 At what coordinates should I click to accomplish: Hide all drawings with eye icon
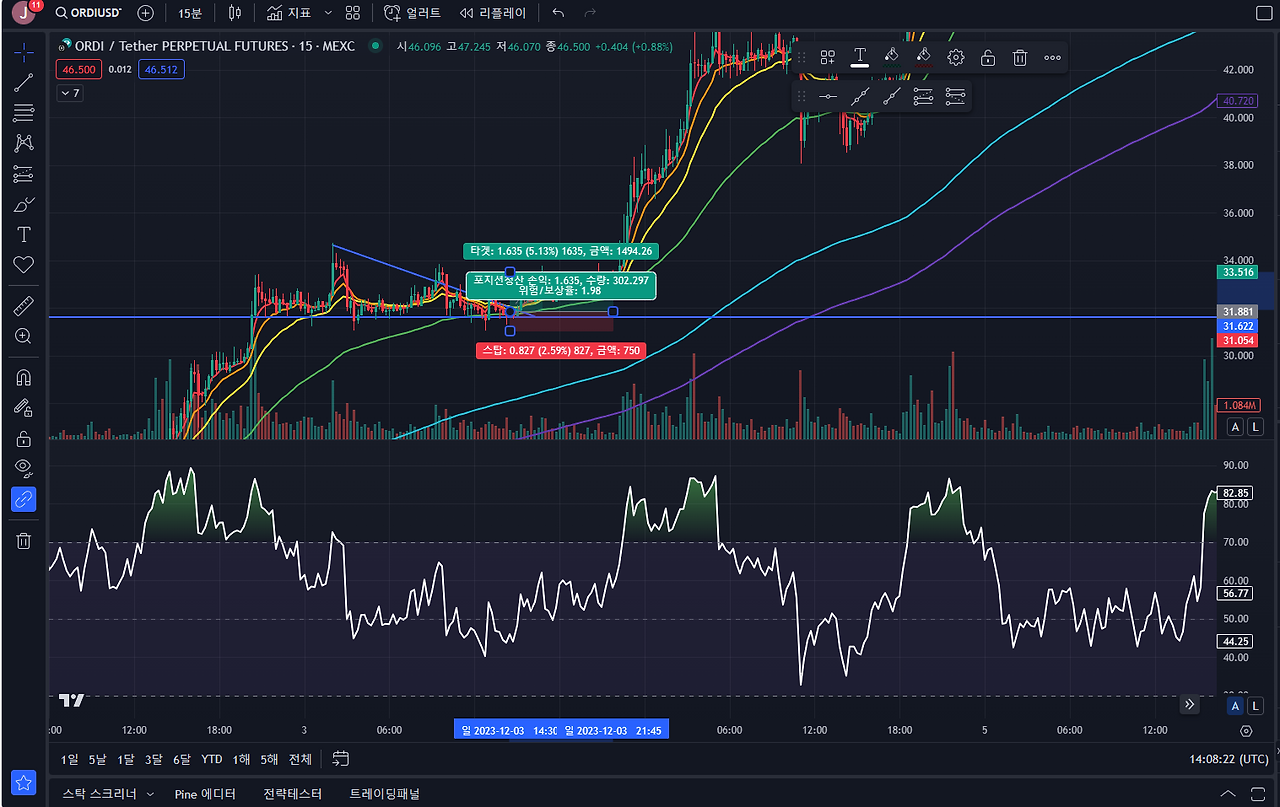tap(23, 467)
